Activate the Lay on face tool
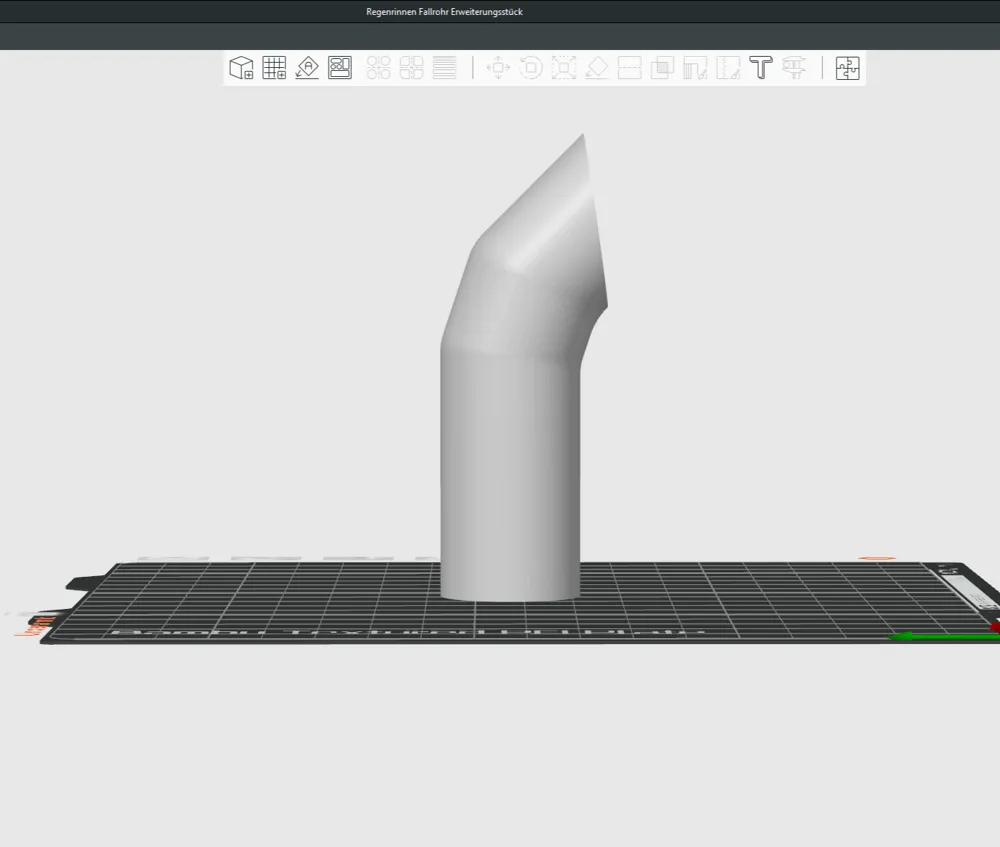 pyautogui.click(x=596, y=67)
